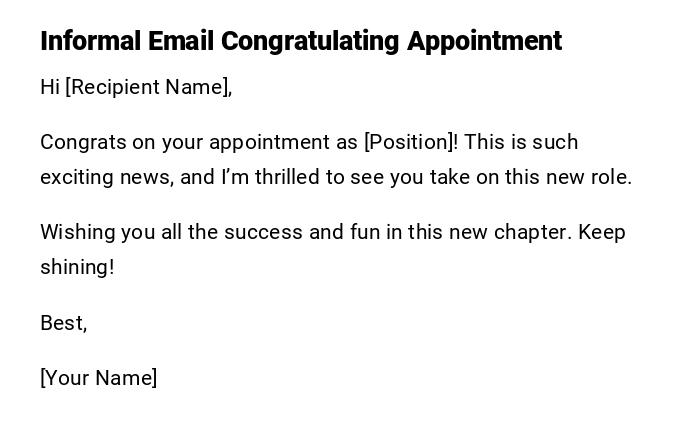Image resolution: width=700 pixels, height=440 pixels.
Task: Click the word "Informal" in the title
Action: (x=91, y=41)
